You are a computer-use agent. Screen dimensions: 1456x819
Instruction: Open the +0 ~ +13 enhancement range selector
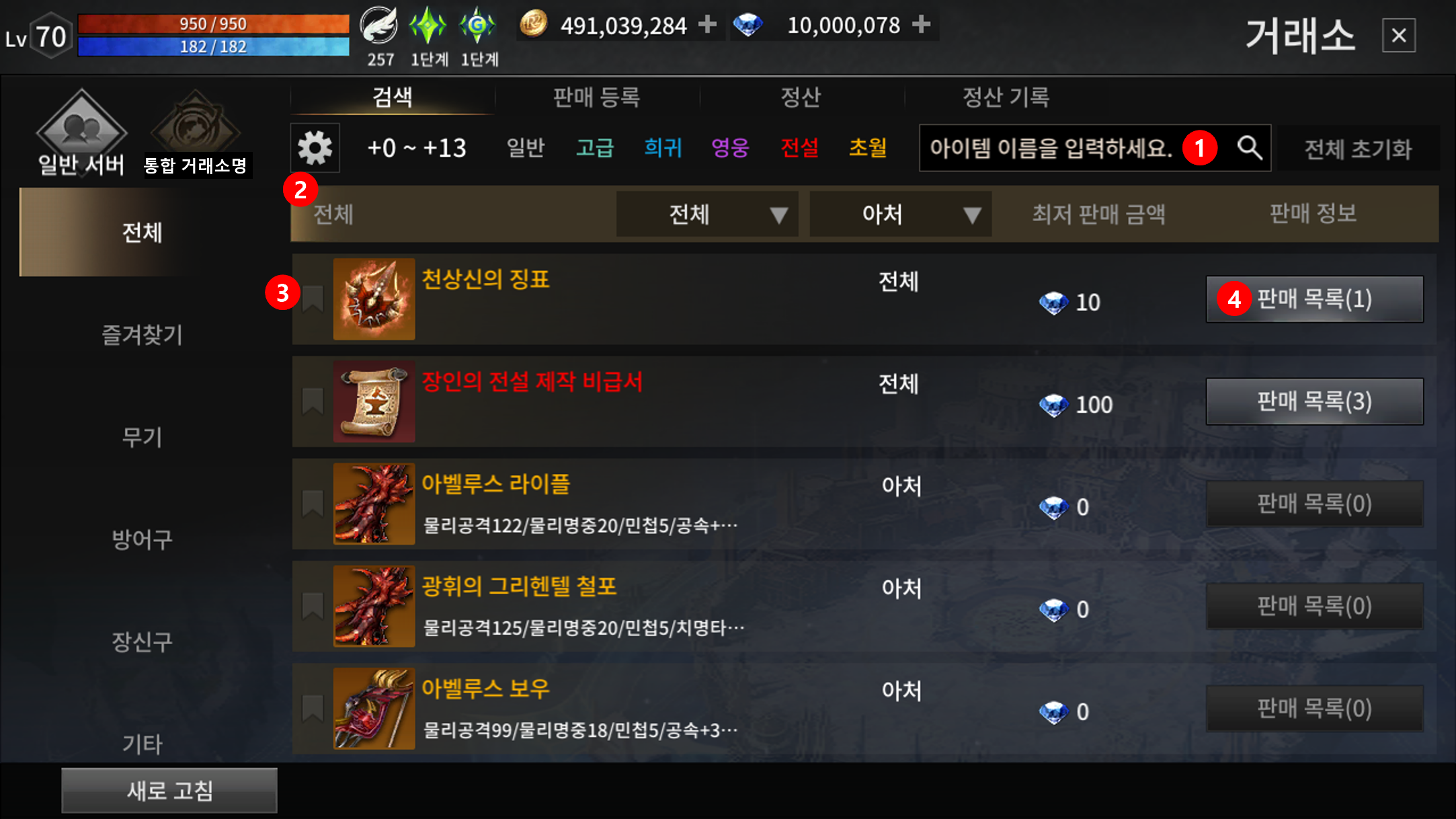click(x=417, y=148)
